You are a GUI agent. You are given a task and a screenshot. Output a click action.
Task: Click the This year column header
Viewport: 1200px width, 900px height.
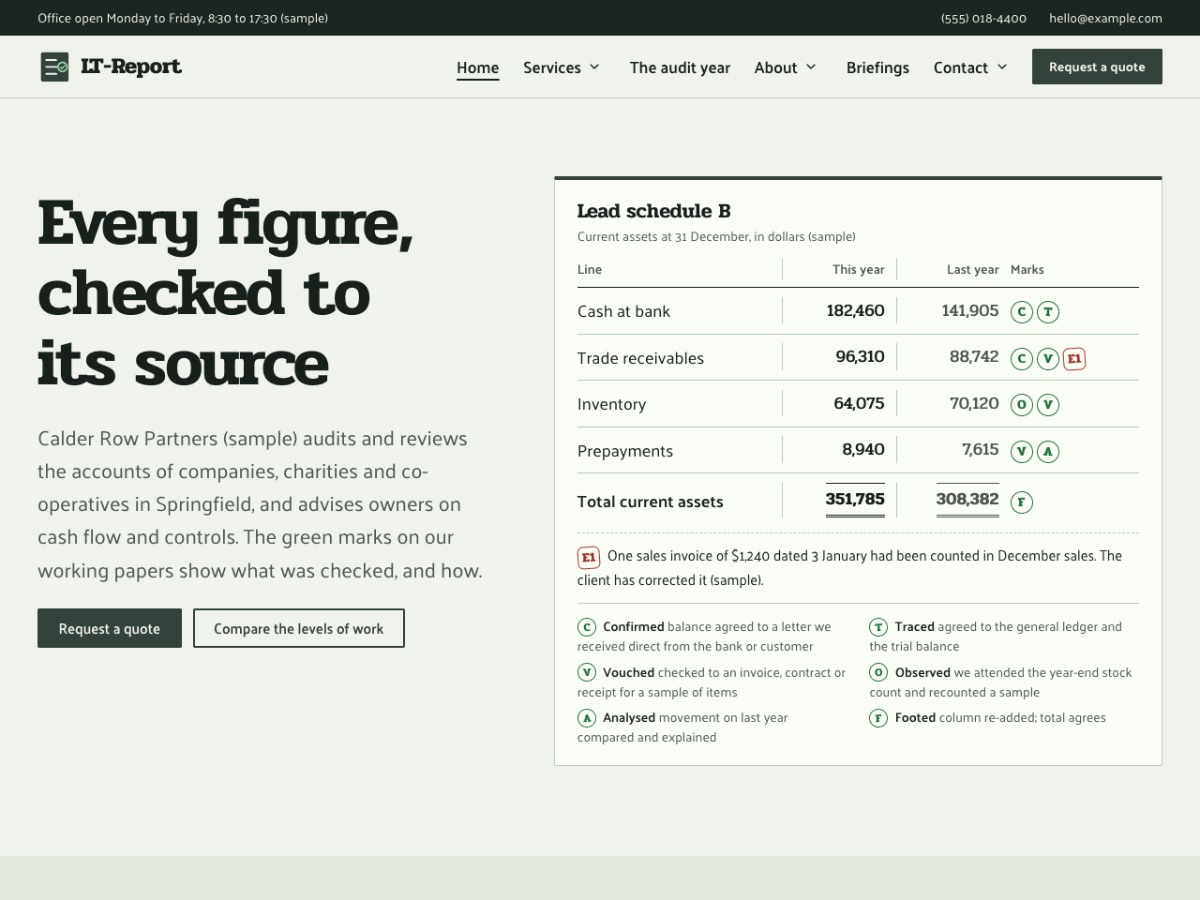(x=858, y=270)
